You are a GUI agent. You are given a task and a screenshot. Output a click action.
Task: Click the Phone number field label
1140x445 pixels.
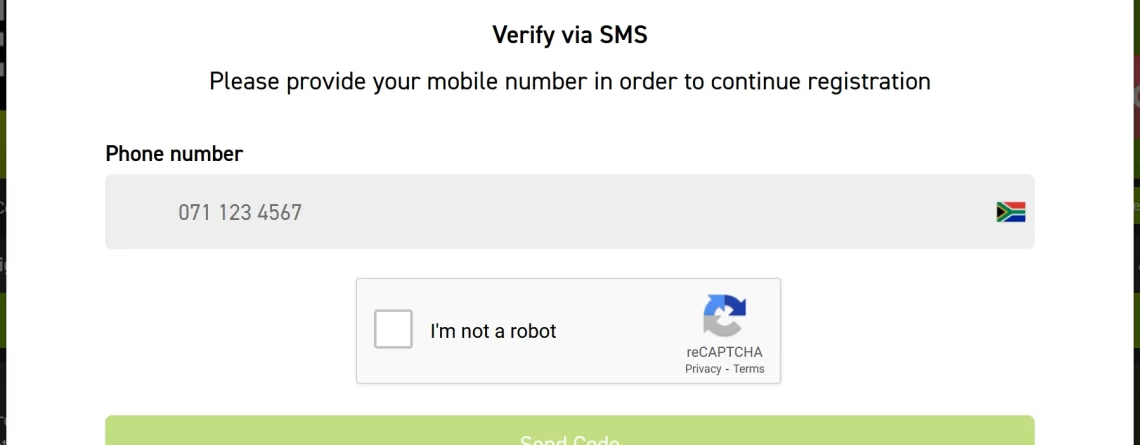(174, 153)
